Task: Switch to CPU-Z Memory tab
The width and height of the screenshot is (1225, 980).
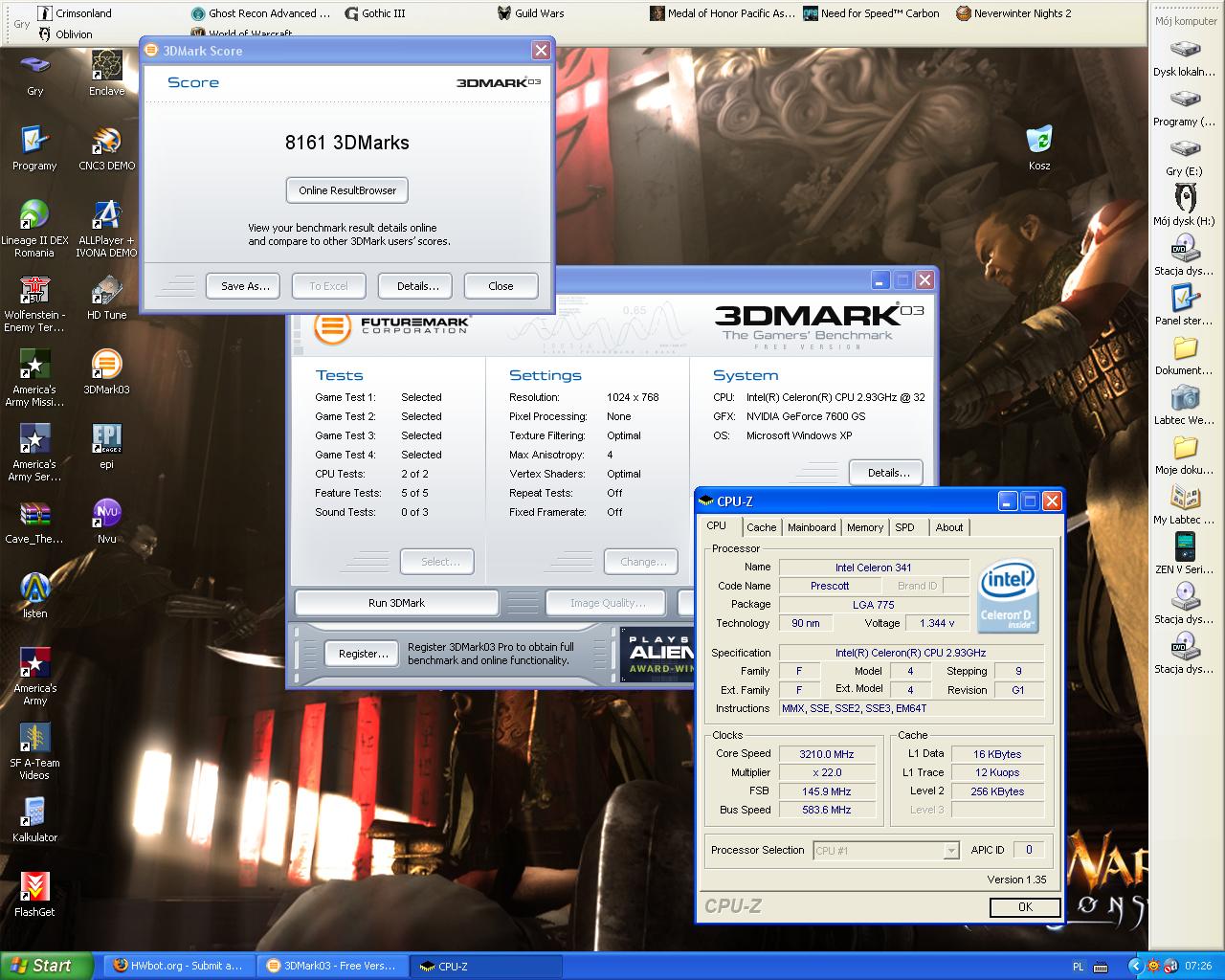Action: click(865, 527)
